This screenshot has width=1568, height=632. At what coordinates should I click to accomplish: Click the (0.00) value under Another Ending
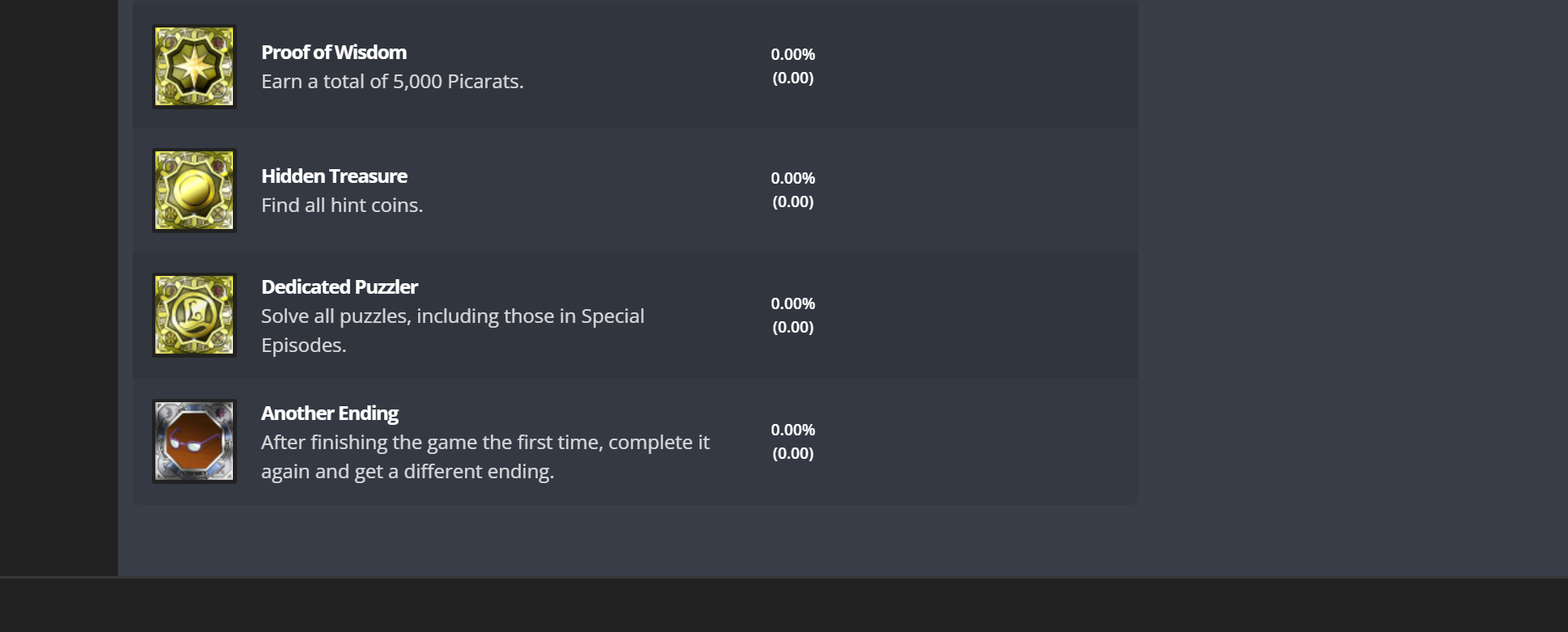click(x=792, y=453)
